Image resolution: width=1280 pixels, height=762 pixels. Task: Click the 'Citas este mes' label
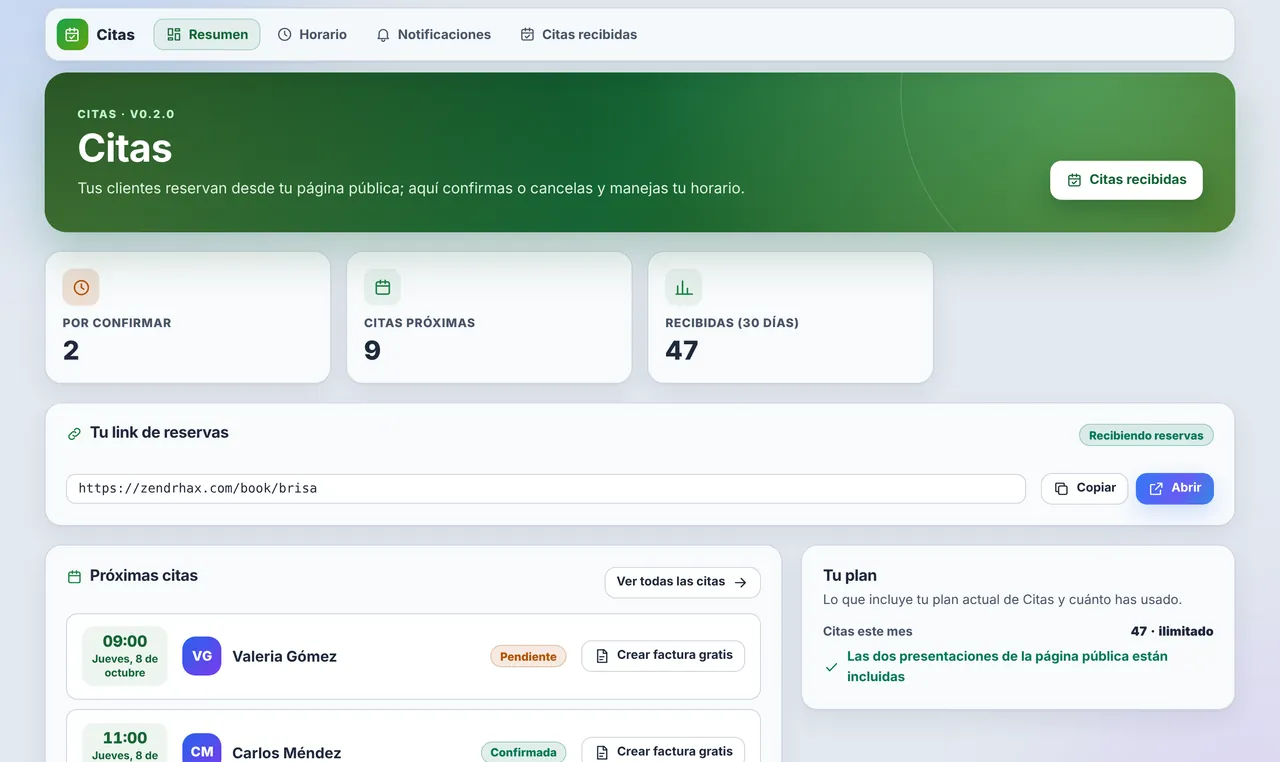[868, 631]
